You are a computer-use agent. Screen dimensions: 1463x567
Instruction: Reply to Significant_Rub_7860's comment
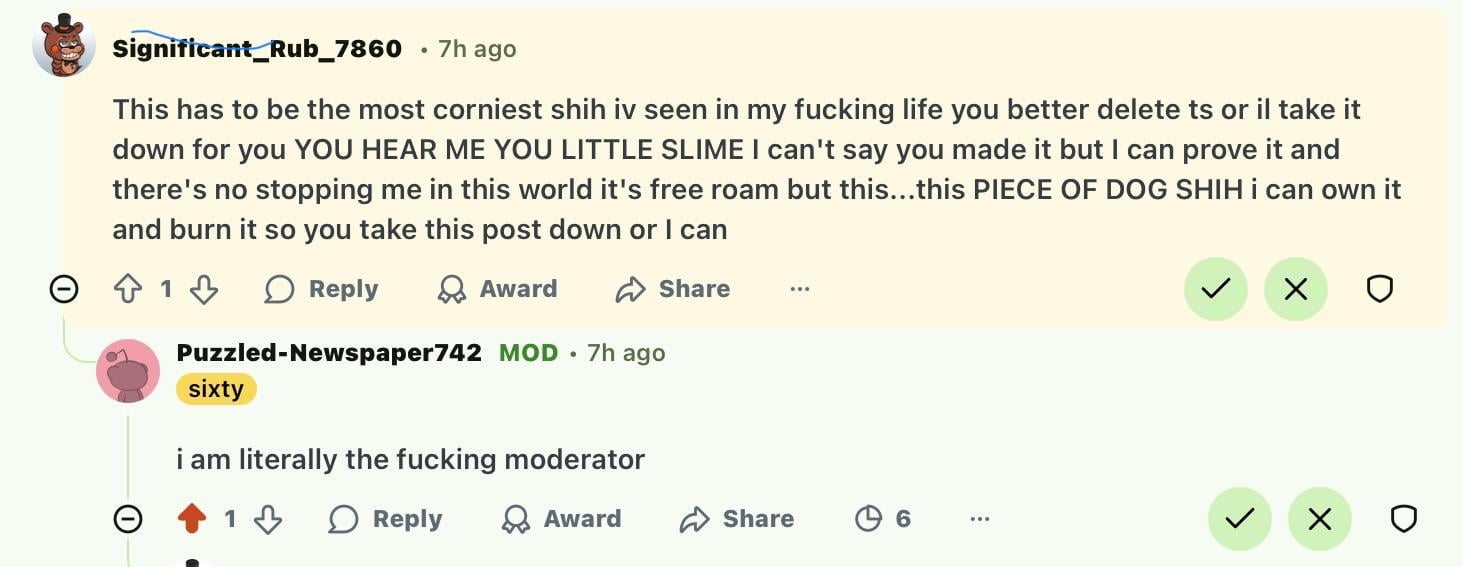click(322, 290)
